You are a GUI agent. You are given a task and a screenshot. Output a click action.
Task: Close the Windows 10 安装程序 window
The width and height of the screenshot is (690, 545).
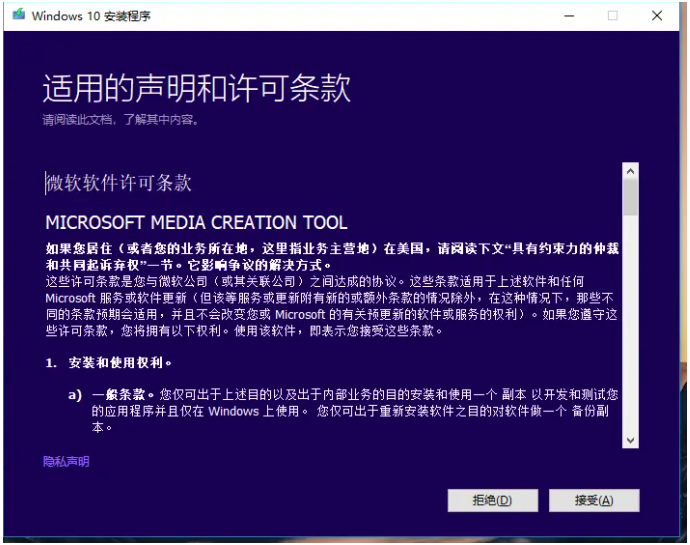(x=657, y=16)
